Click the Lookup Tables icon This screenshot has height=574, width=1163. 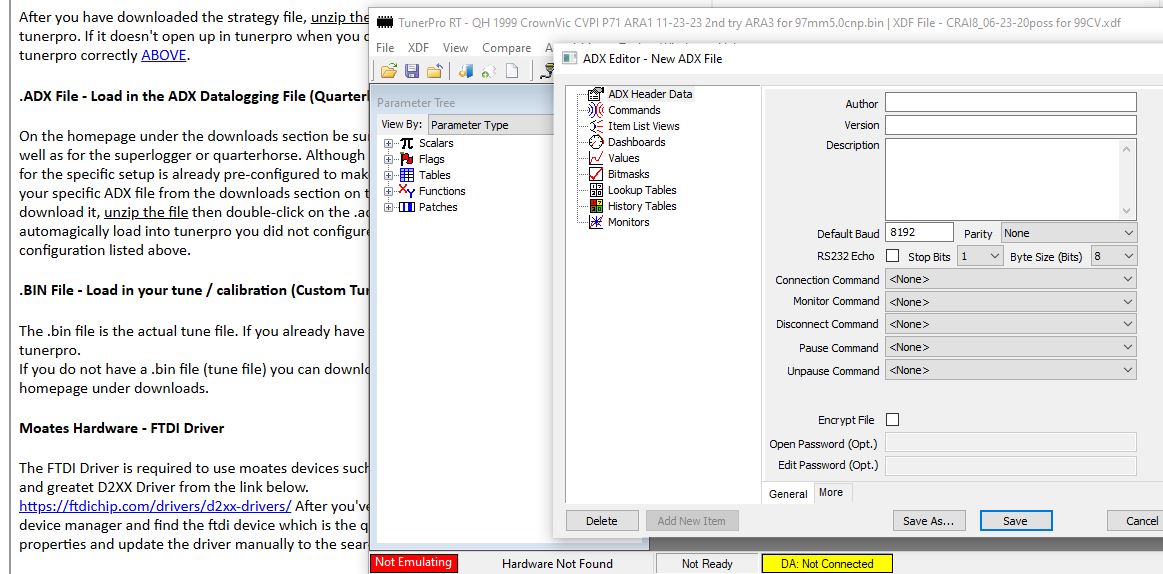click(x=596, y=190)
